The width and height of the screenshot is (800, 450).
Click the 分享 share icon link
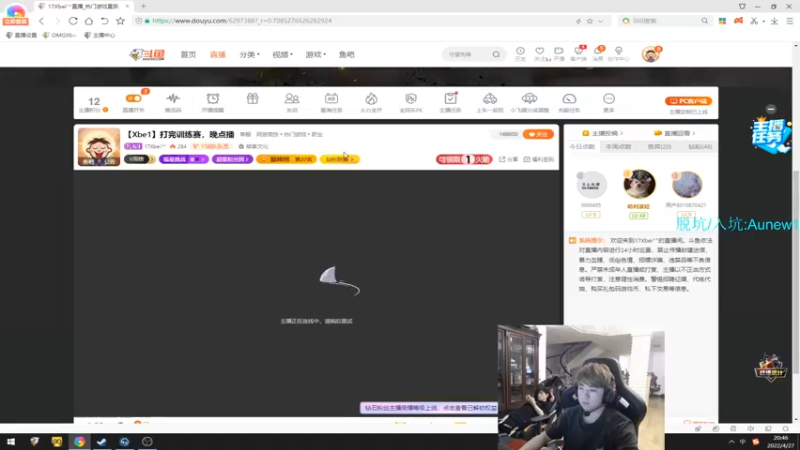click(508, 159)
